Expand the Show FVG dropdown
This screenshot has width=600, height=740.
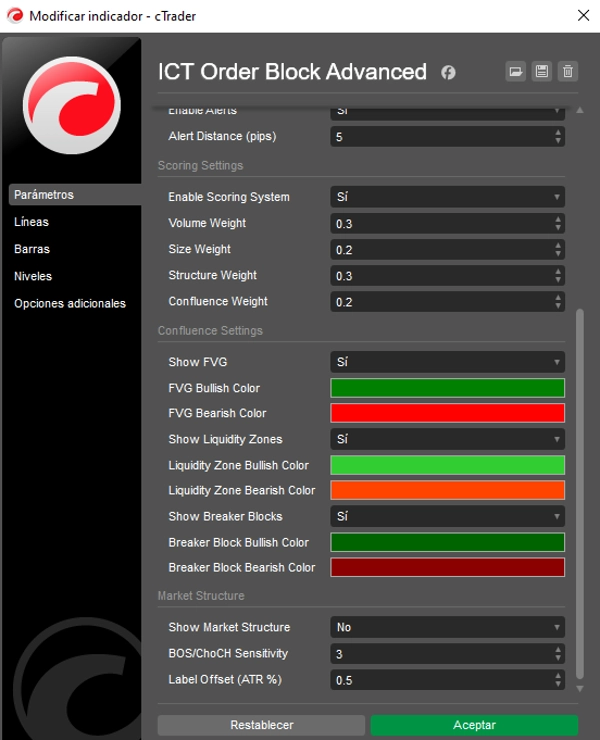[x=447, y=362]
